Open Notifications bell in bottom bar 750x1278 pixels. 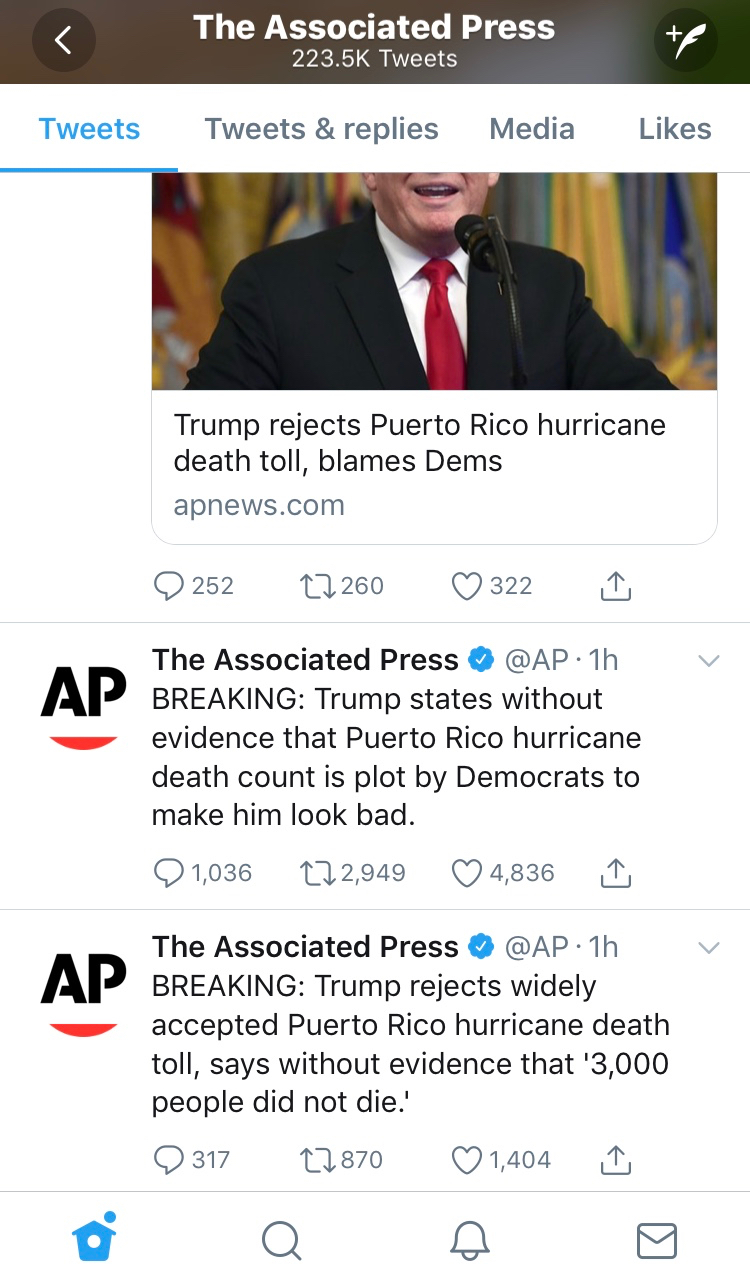coord(469,1240)
